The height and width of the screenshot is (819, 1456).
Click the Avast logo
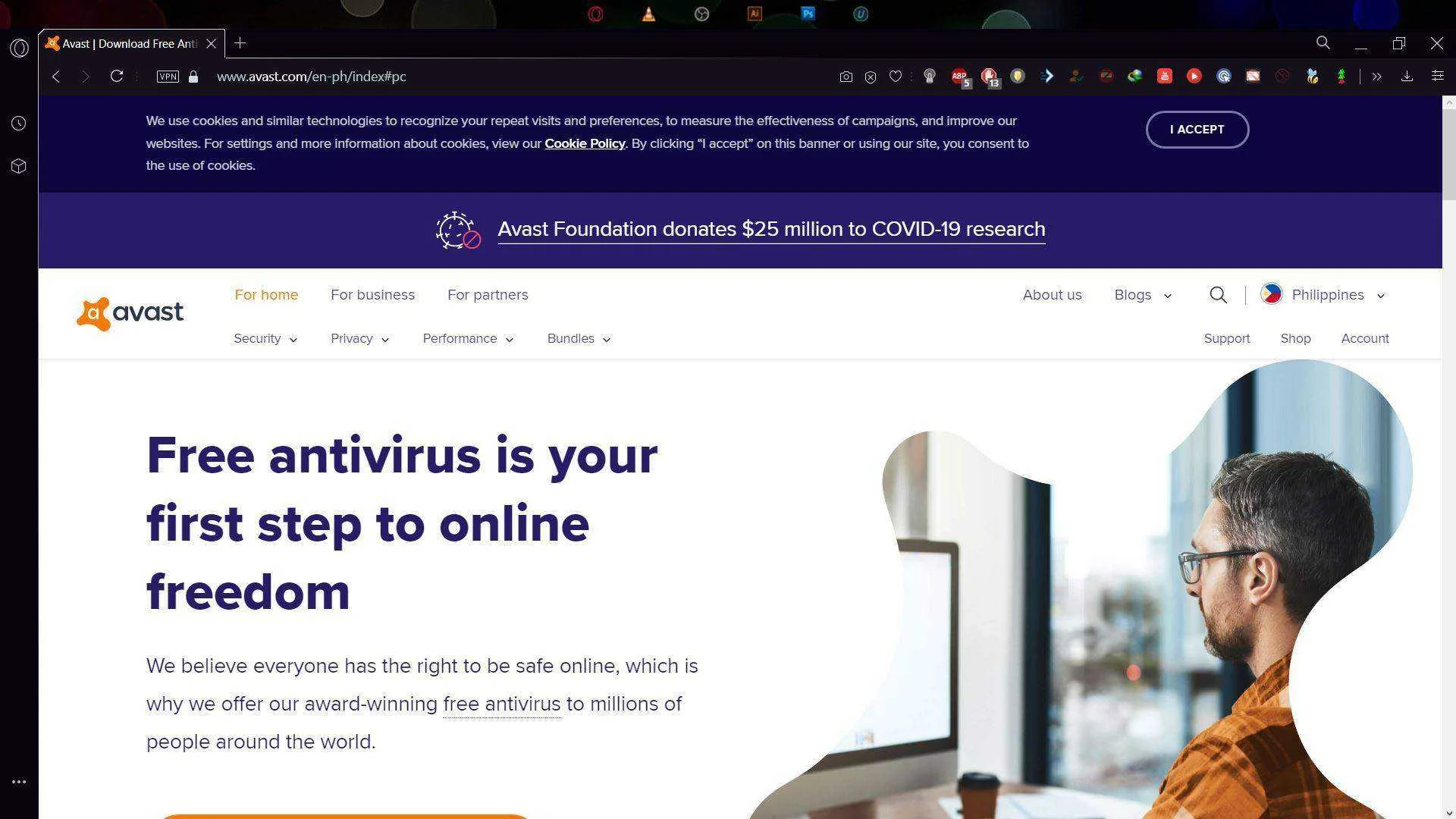(x=130, y=313)
